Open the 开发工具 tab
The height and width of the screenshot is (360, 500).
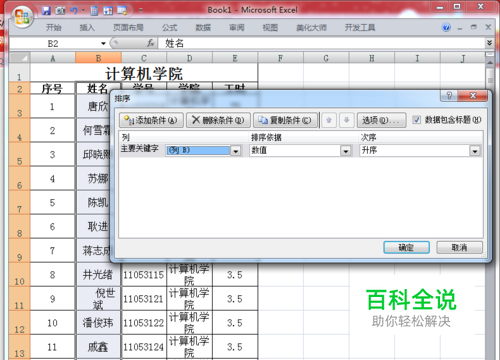tap(360, 27)
